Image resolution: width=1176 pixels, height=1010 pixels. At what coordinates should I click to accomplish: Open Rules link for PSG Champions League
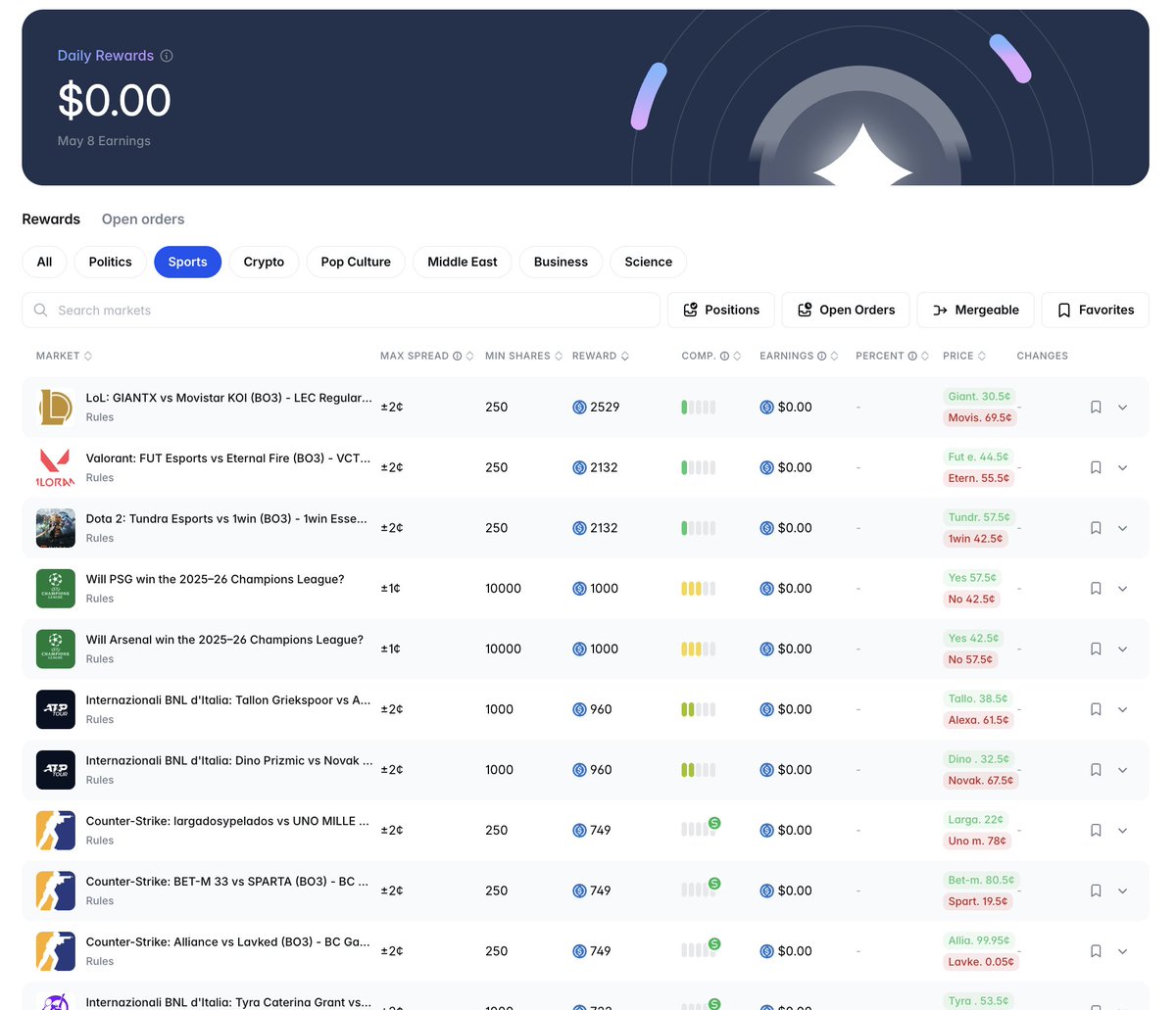[x=100, y=599]
